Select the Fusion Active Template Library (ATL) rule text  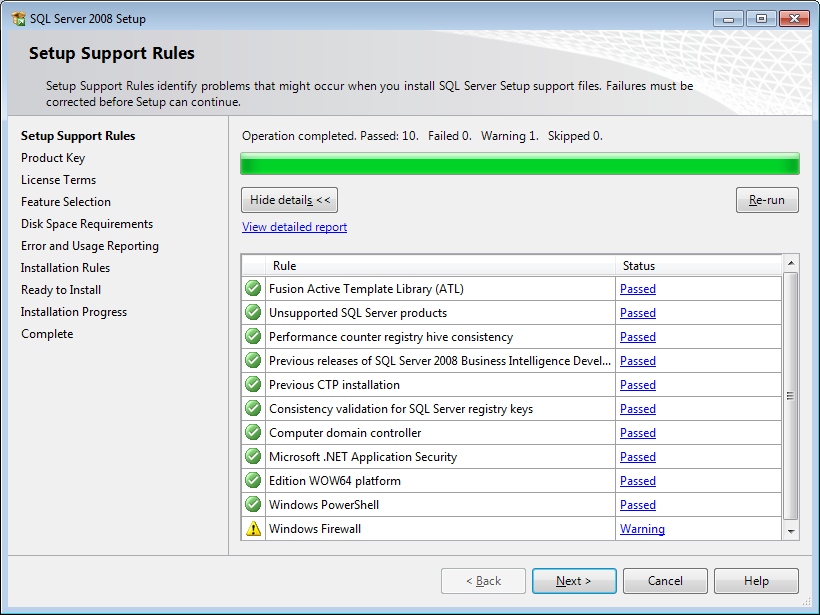coord(366,289)
